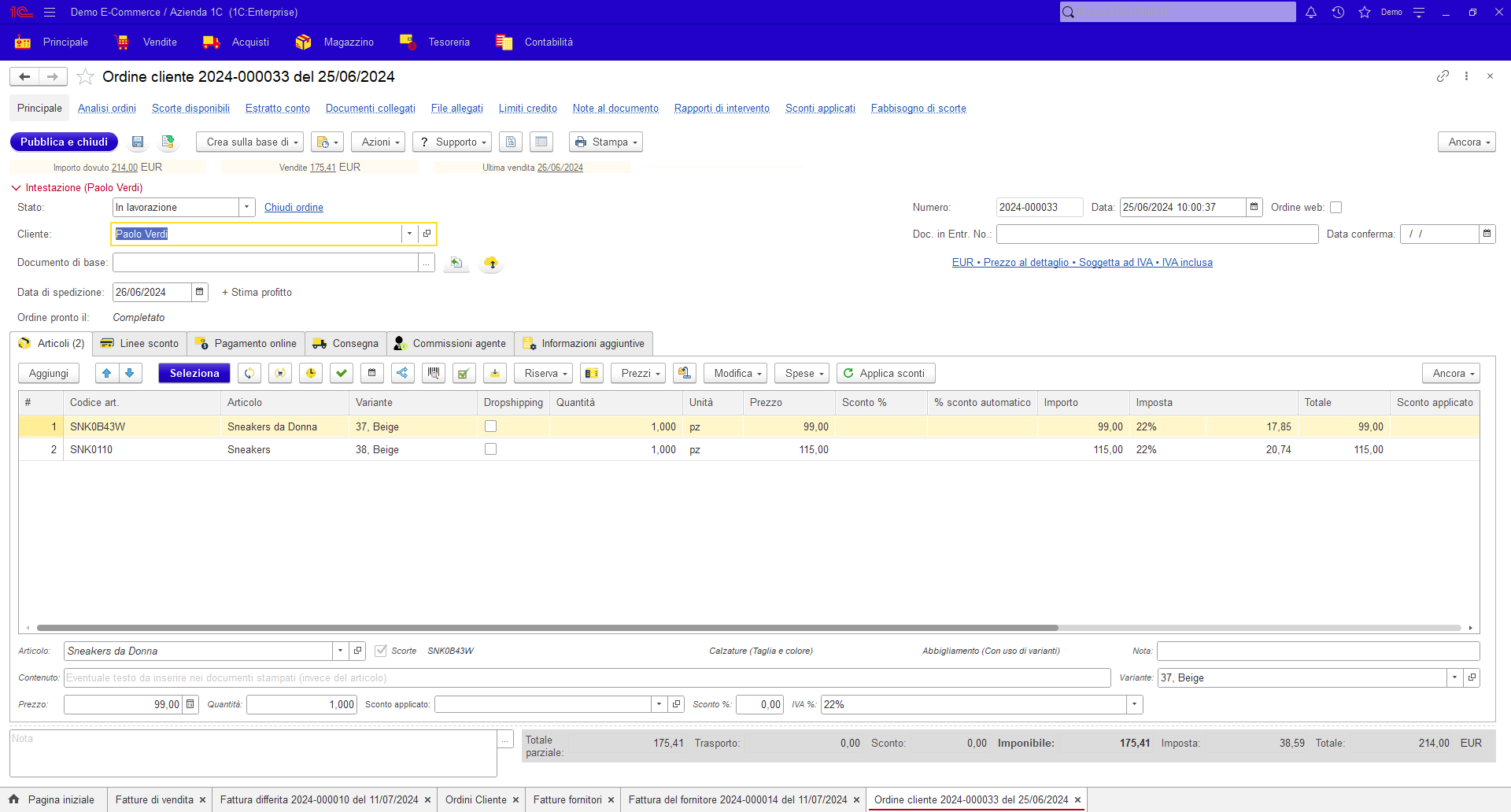
Task: Close Ordini Cliente window tab
Action: pyautogui.click(x=516, y=799)
